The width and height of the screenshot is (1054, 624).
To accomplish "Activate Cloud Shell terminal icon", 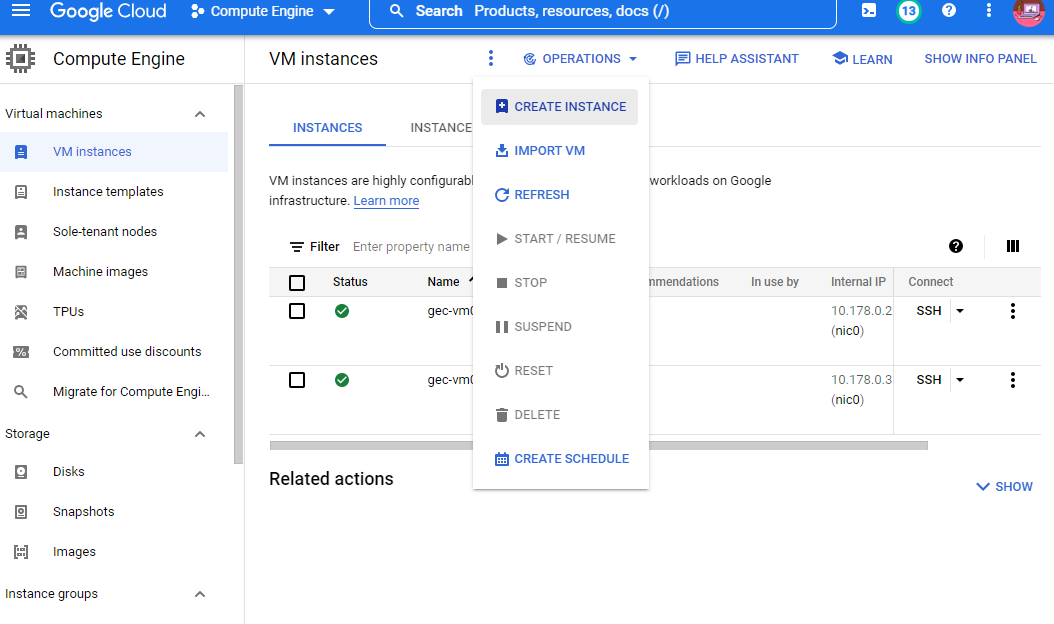I will (x=868, y=10).
